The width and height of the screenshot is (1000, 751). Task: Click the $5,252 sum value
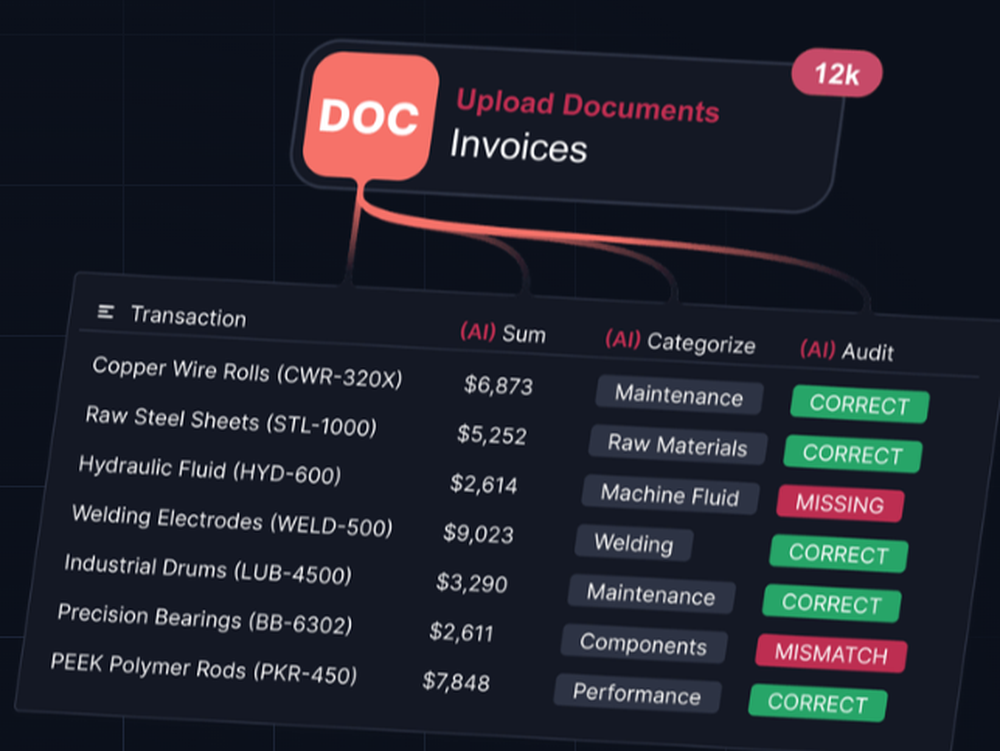tap(492, 435)
